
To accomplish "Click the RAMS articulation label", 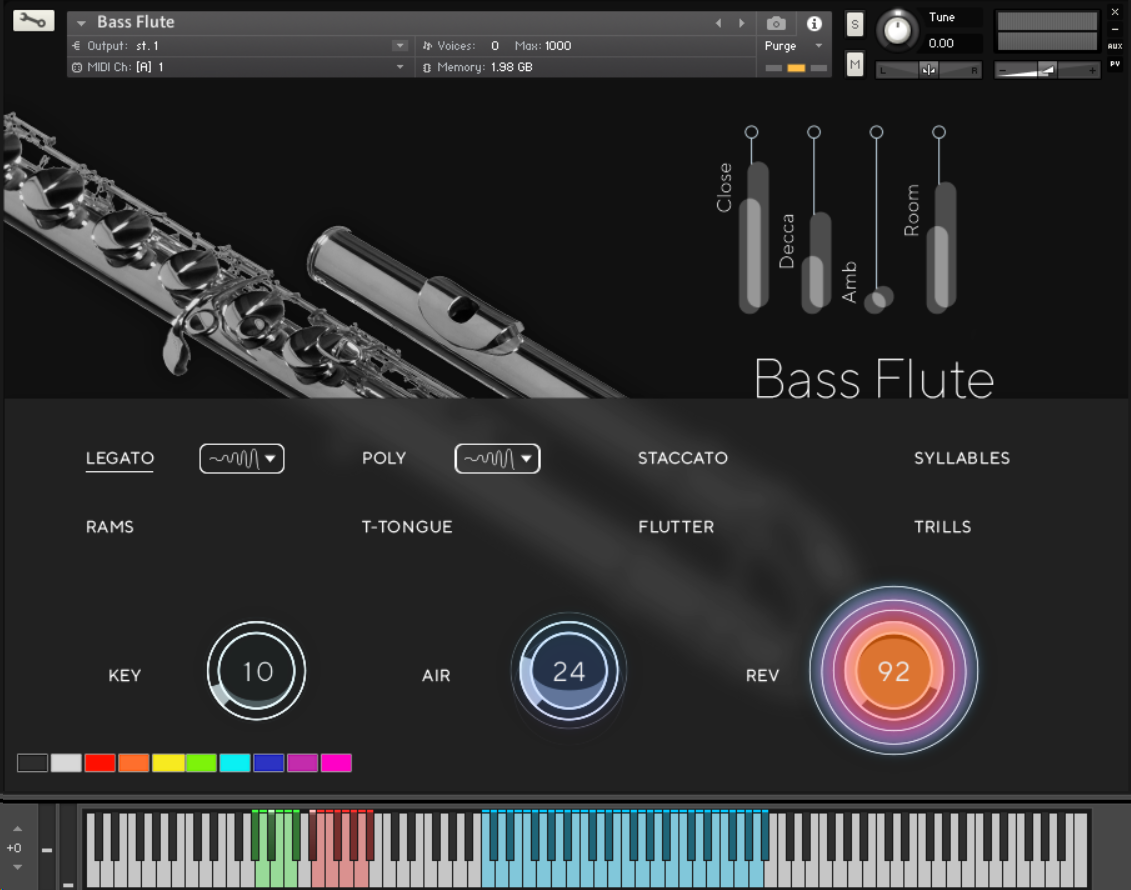I will (x=110, y=527).
